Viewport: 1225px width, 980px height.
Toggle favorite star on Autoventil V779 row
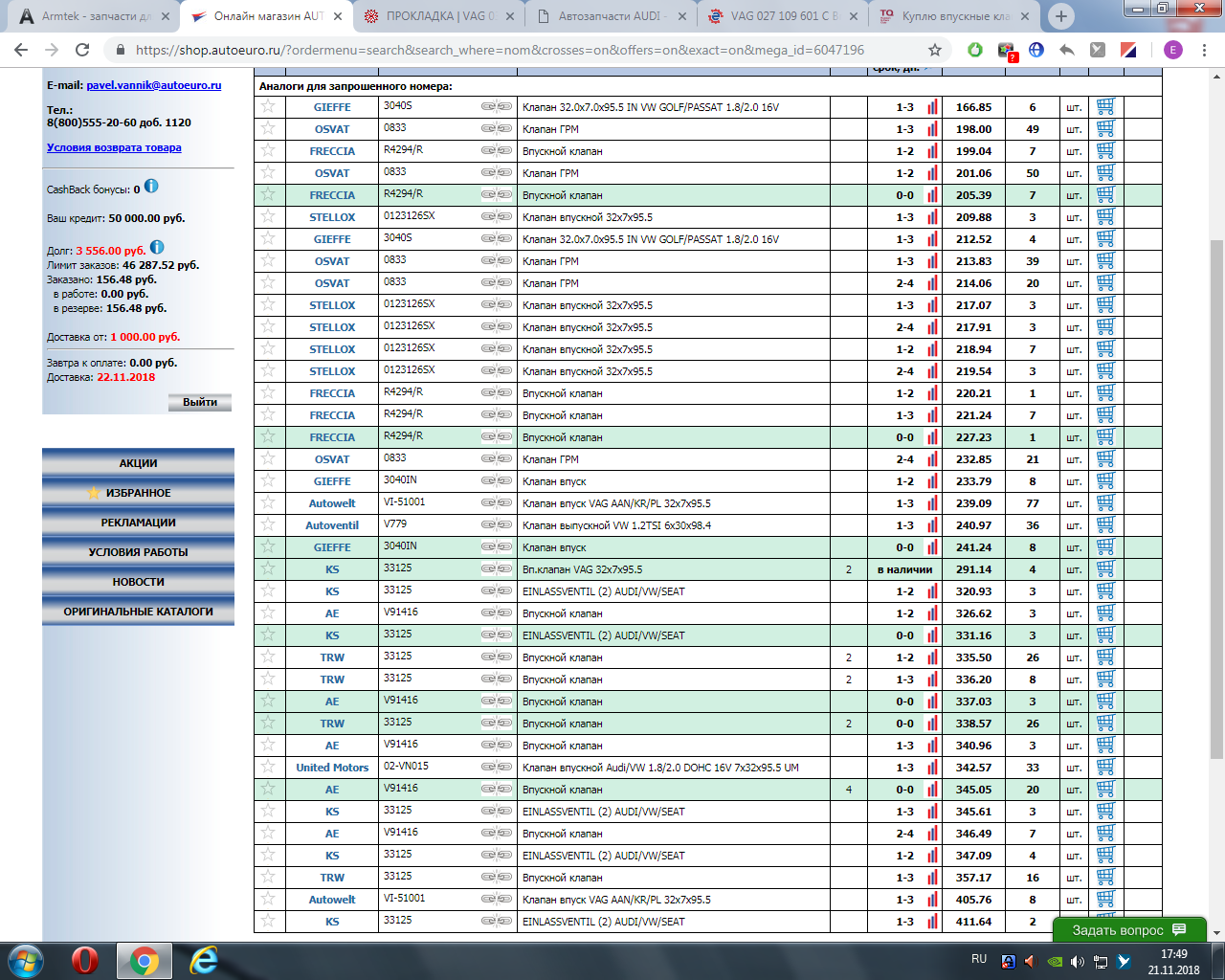click(268, 525)
